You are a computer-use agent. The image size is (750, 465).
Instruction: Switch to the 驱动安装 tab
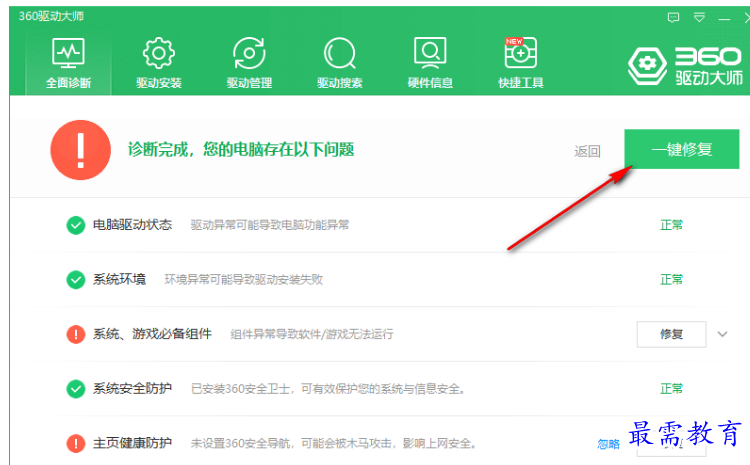[x=159, y=63]
